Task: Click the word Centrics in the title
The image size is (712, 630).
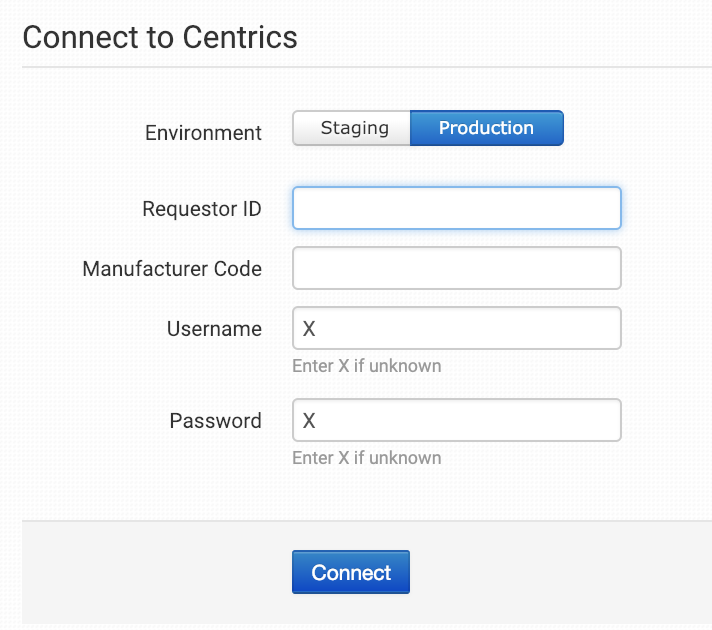Action: pos(240,37)
